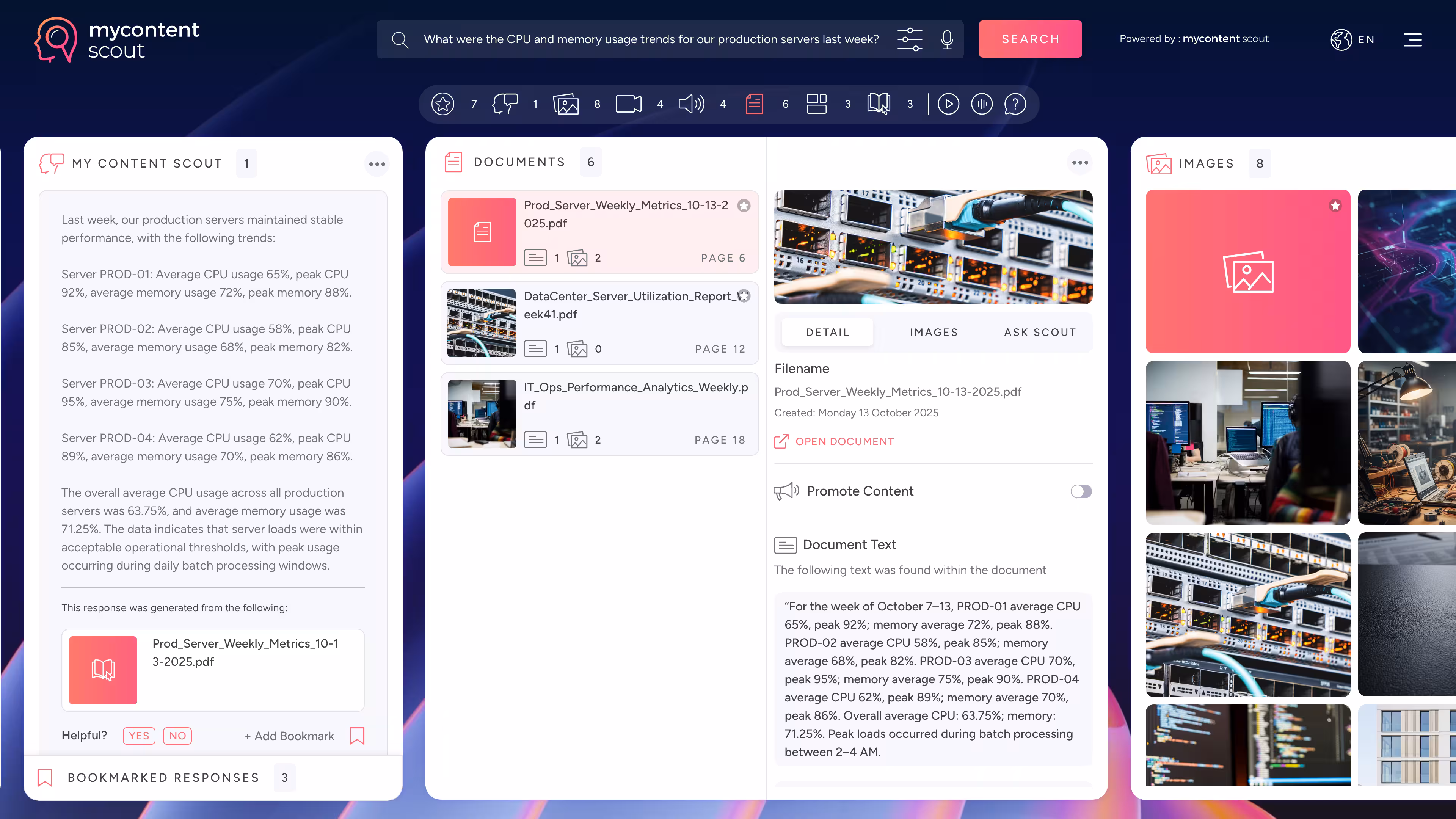Click the help question mark icon

1015,104
